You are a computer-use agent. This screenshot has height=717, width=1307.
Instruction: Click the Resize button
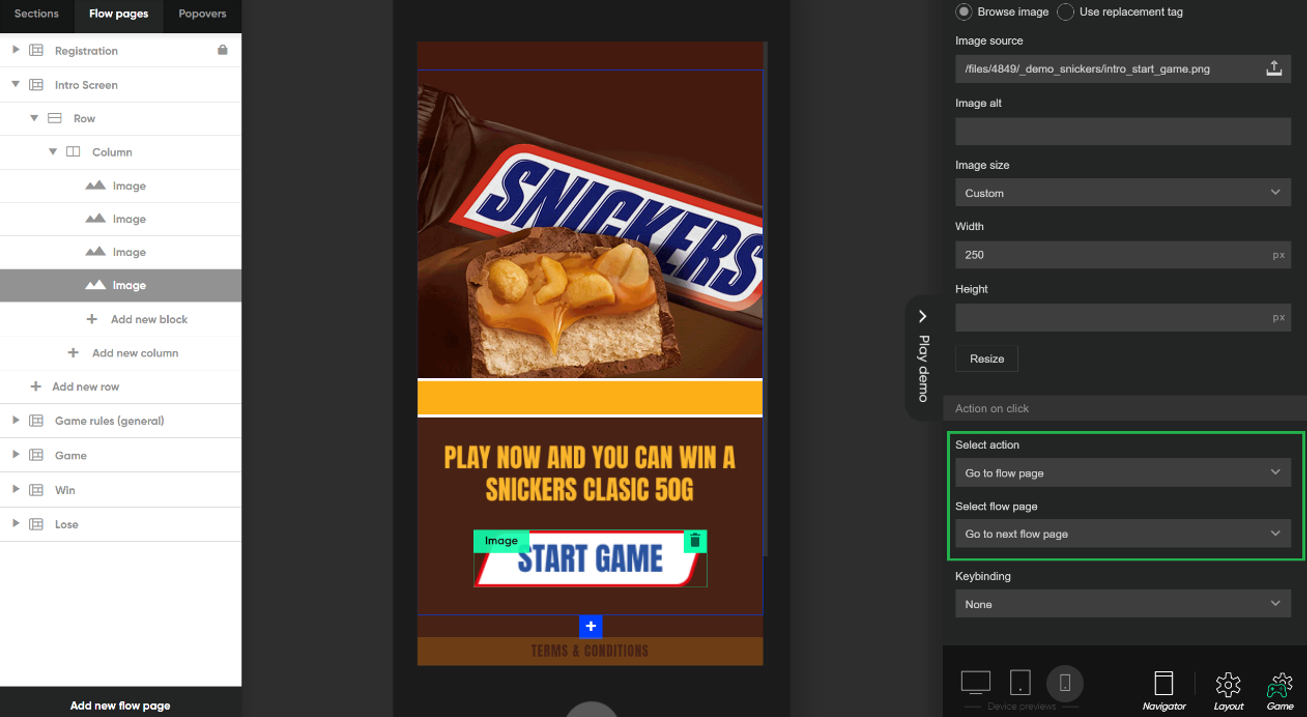[x=987, y=359]
